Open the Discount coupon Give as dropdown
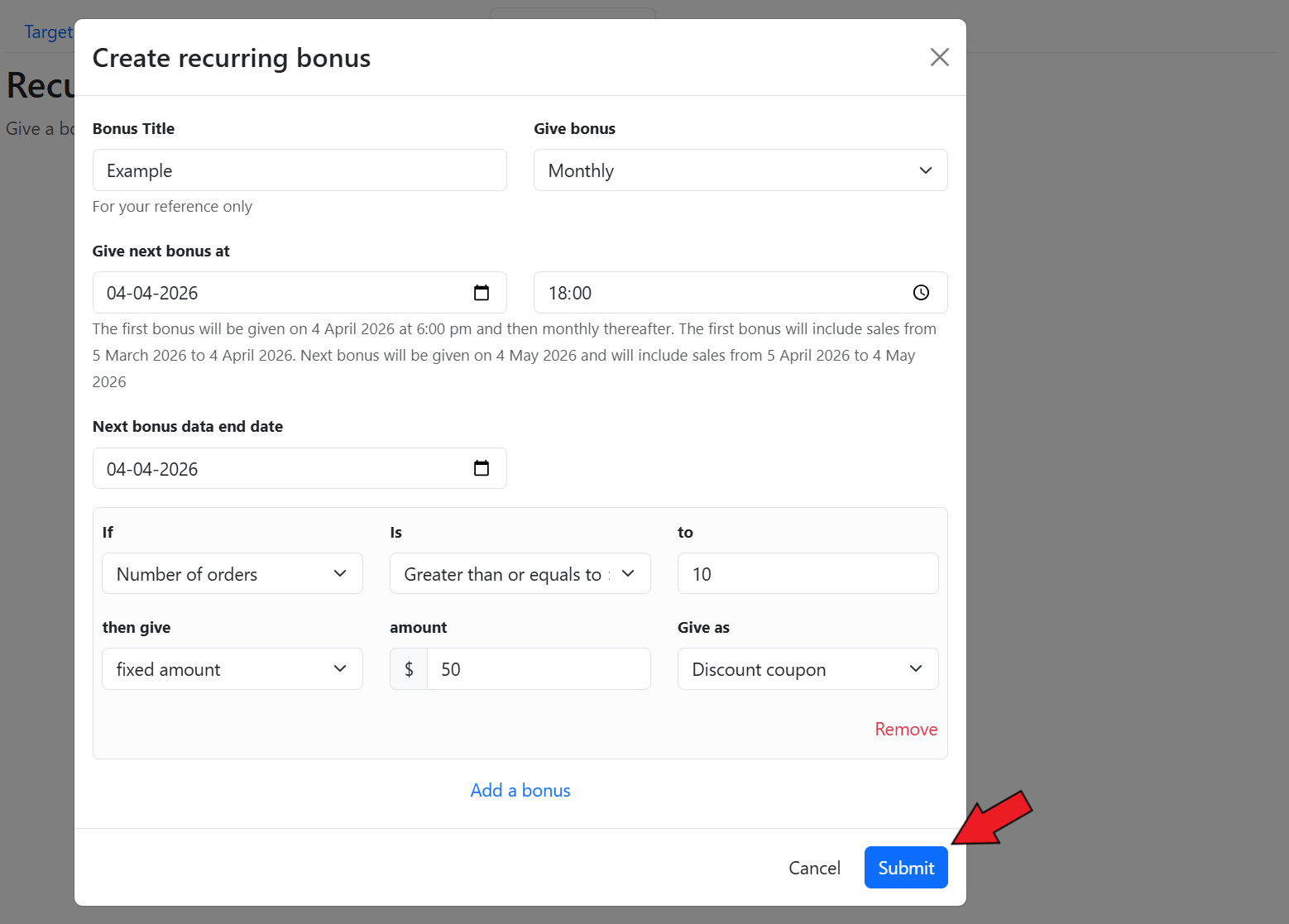Screen dimensions: 1289x924 [807, 669]
